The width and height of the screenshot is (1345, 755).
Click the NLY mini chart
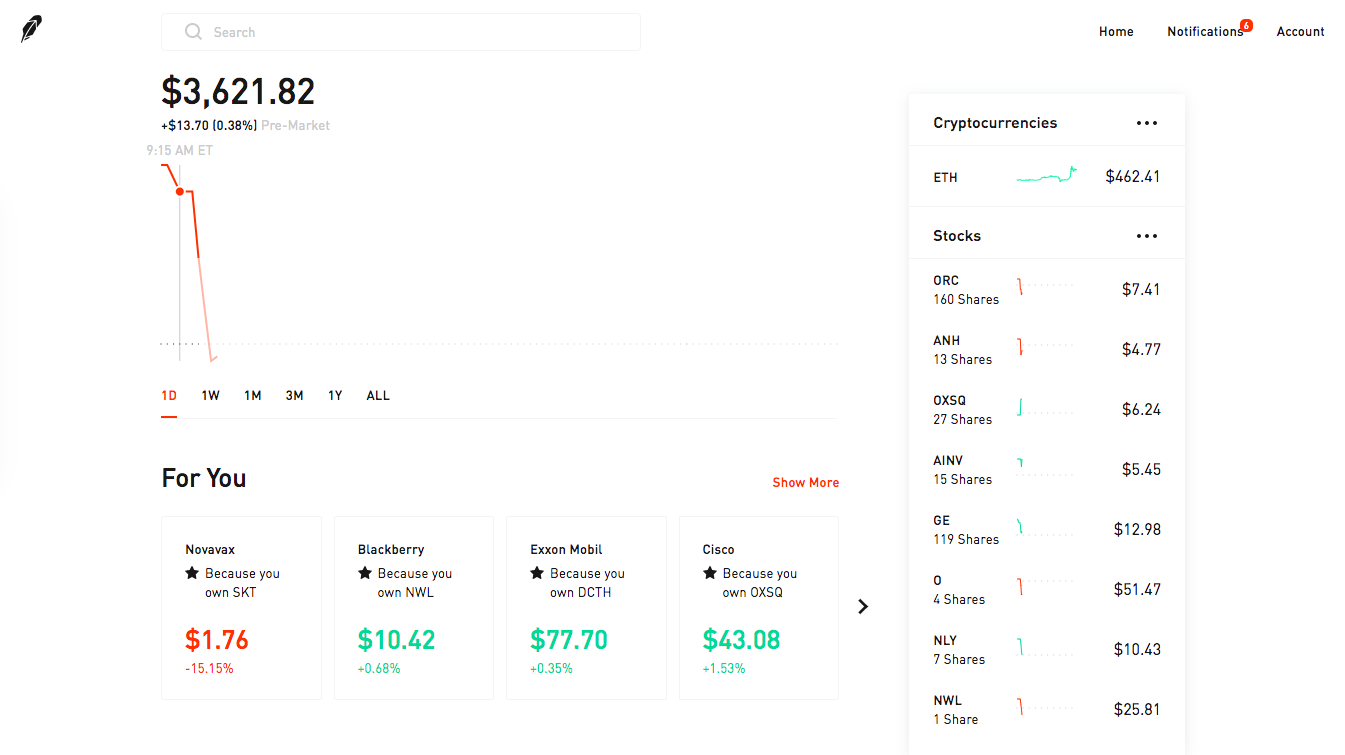click(1045, 648)
